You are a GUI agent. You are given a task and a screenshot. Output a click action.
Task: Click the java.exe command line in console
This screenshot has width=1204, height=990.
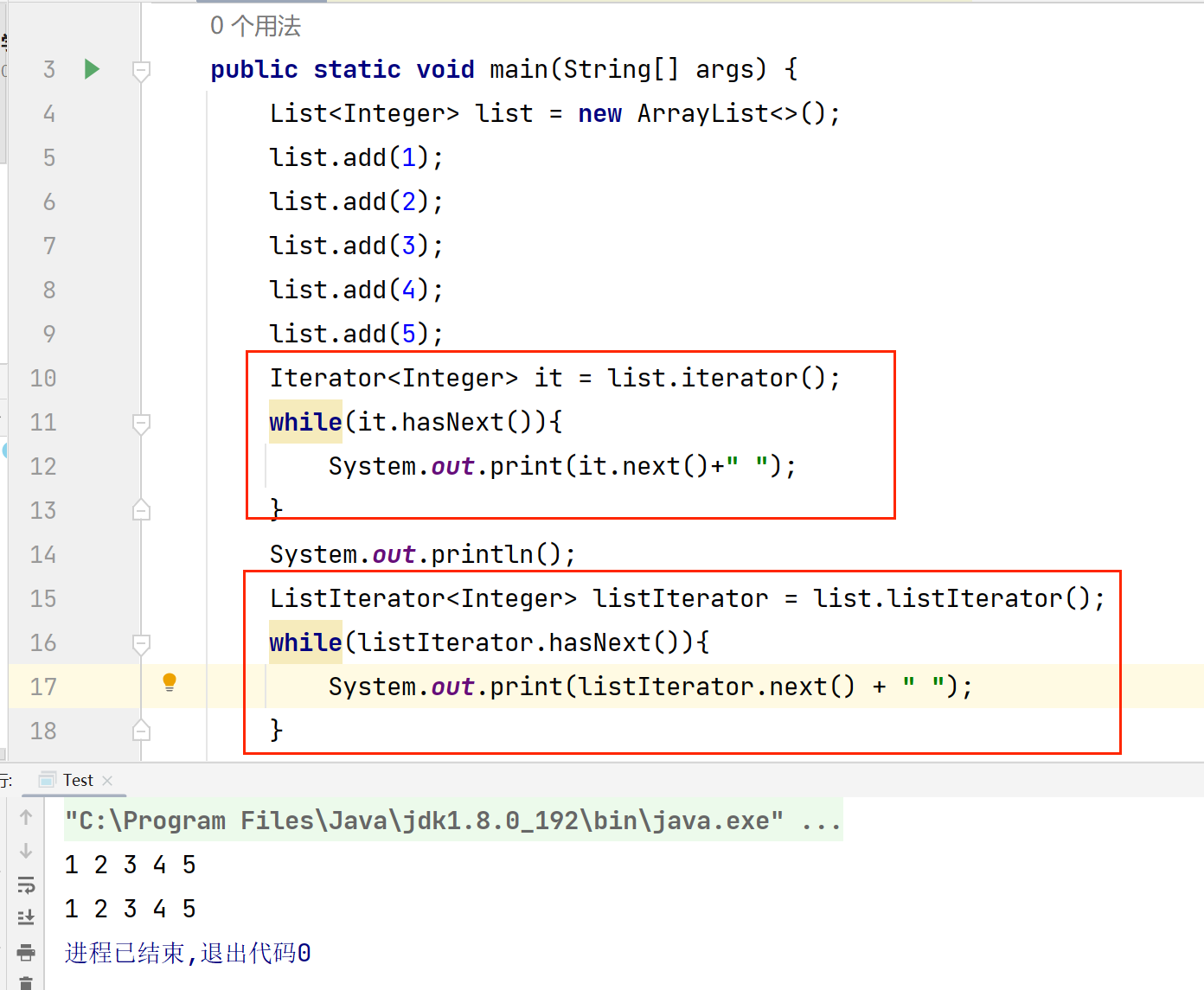pyautogui.click(x=453, y=821)
